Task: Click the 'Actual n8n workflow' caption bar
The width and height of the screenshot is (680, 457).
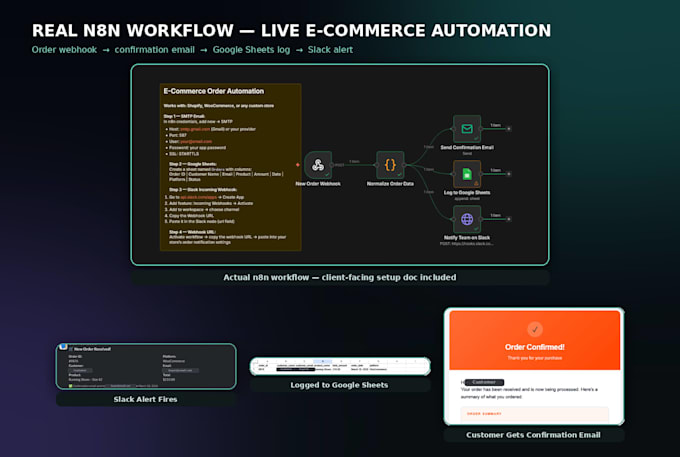Action: point(340,277)
